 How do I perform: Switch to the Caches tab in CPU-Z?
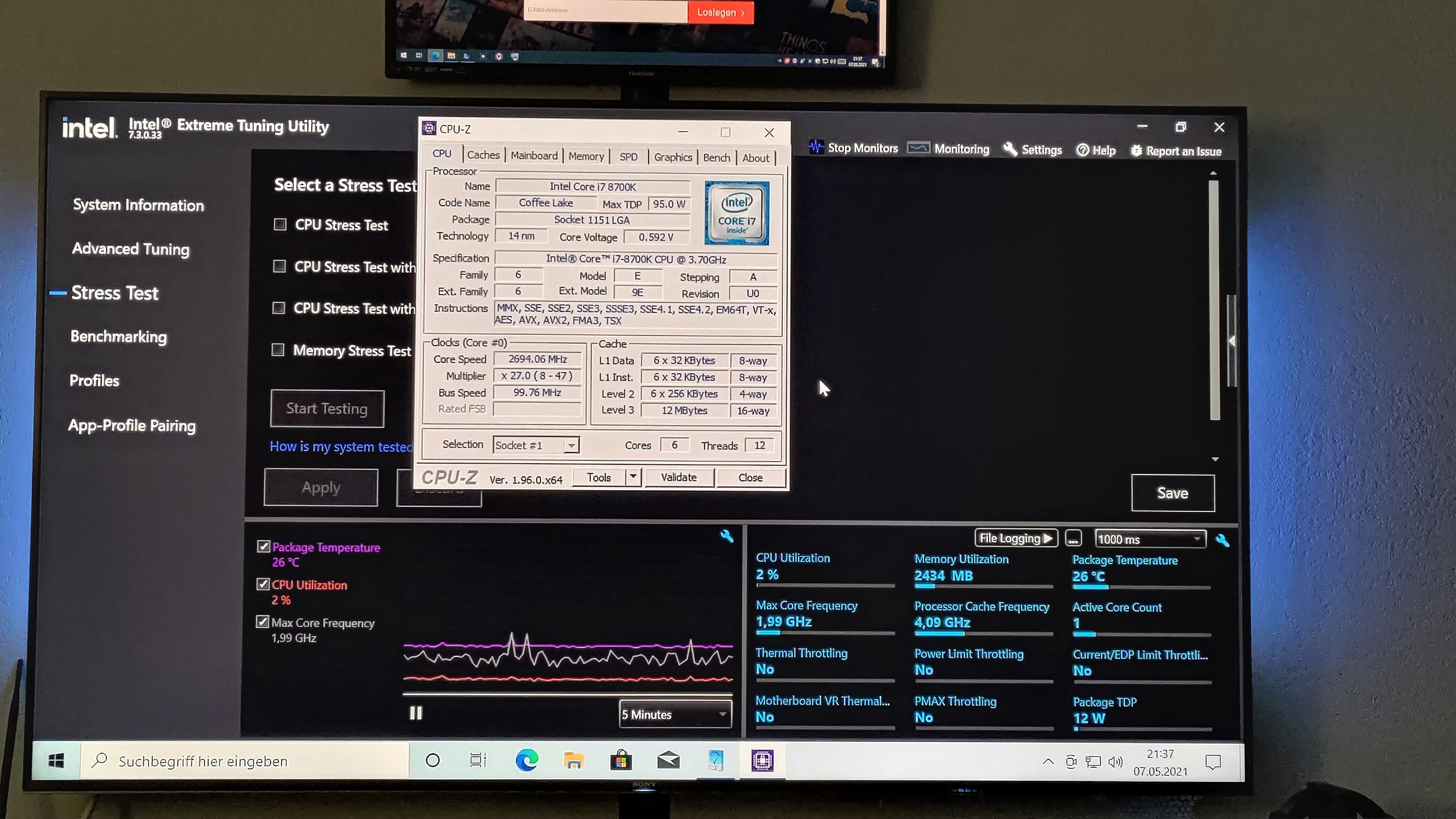pos(483,155)
